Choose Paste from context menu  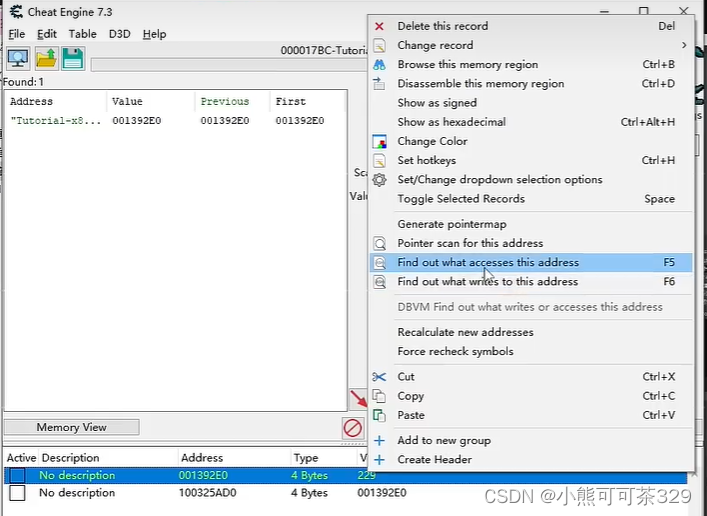tap(531, 415)
